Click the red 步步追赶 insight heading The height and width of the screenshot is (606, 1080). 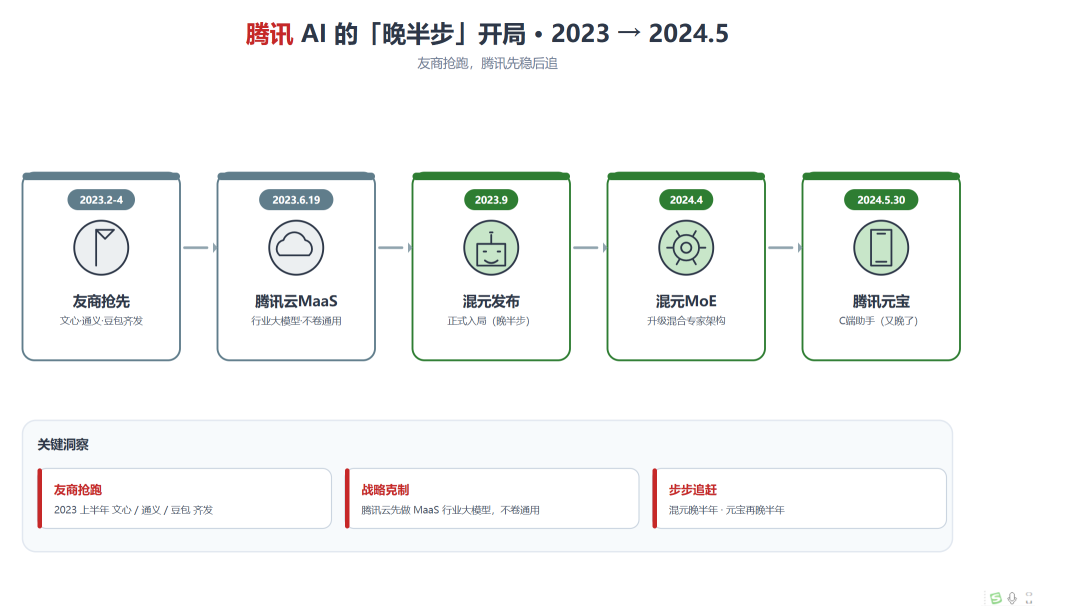click(693, 490)
